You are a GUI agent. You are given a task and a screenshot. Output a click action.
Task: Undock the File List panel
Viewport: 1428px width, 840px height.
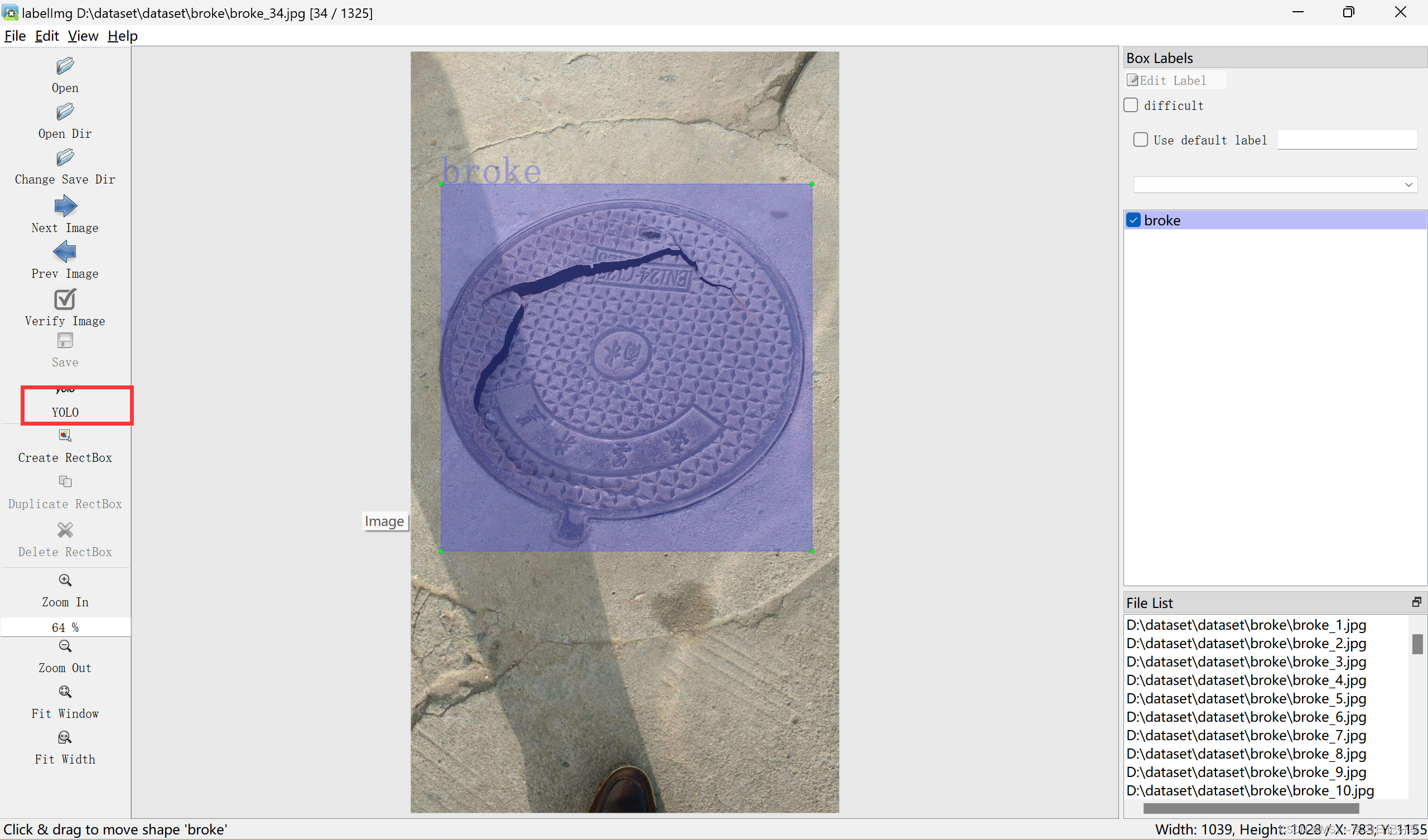[1416, 602]
